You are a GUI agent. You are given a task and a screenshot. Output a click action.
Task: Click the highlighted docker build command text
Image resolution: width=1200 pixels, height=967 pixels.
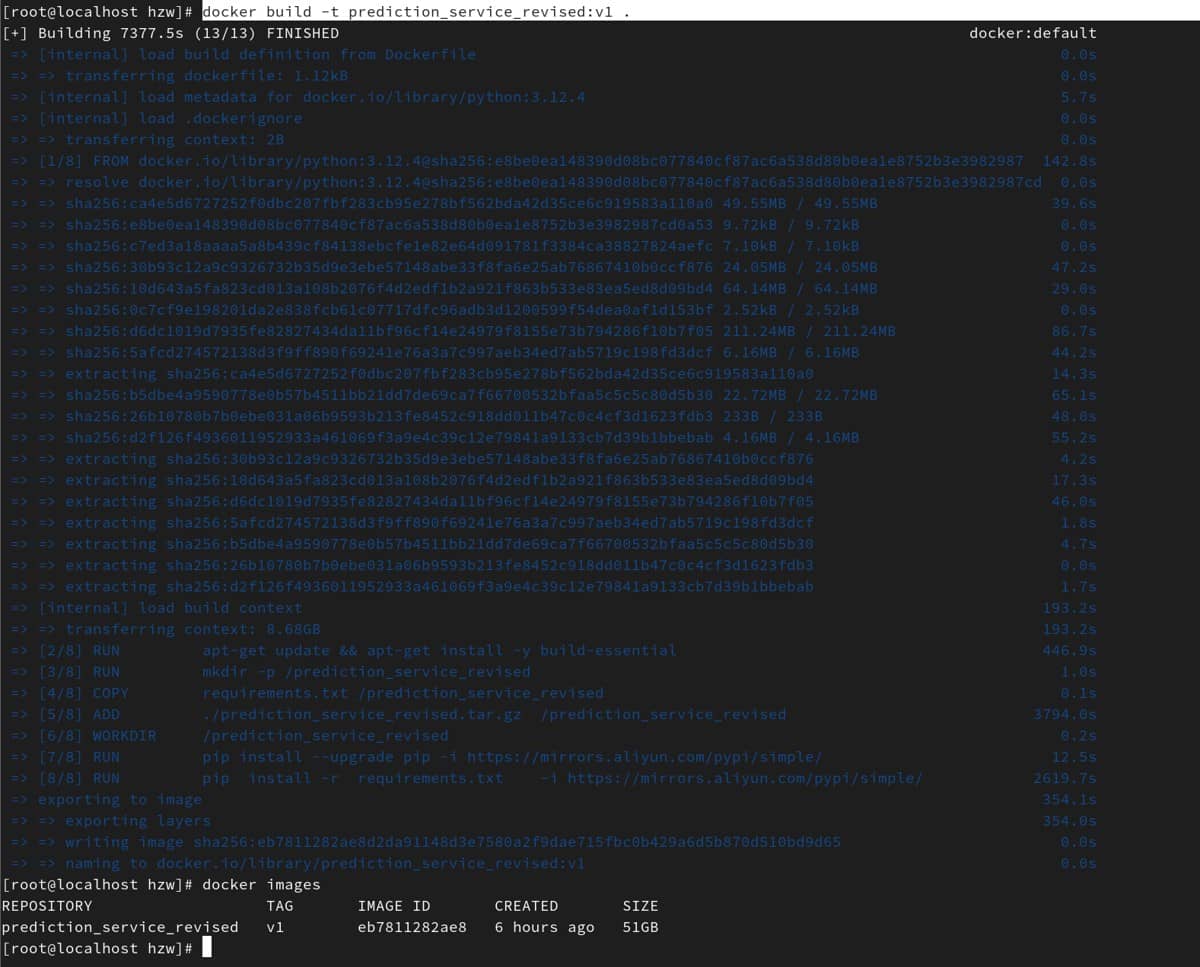(416, 11)
